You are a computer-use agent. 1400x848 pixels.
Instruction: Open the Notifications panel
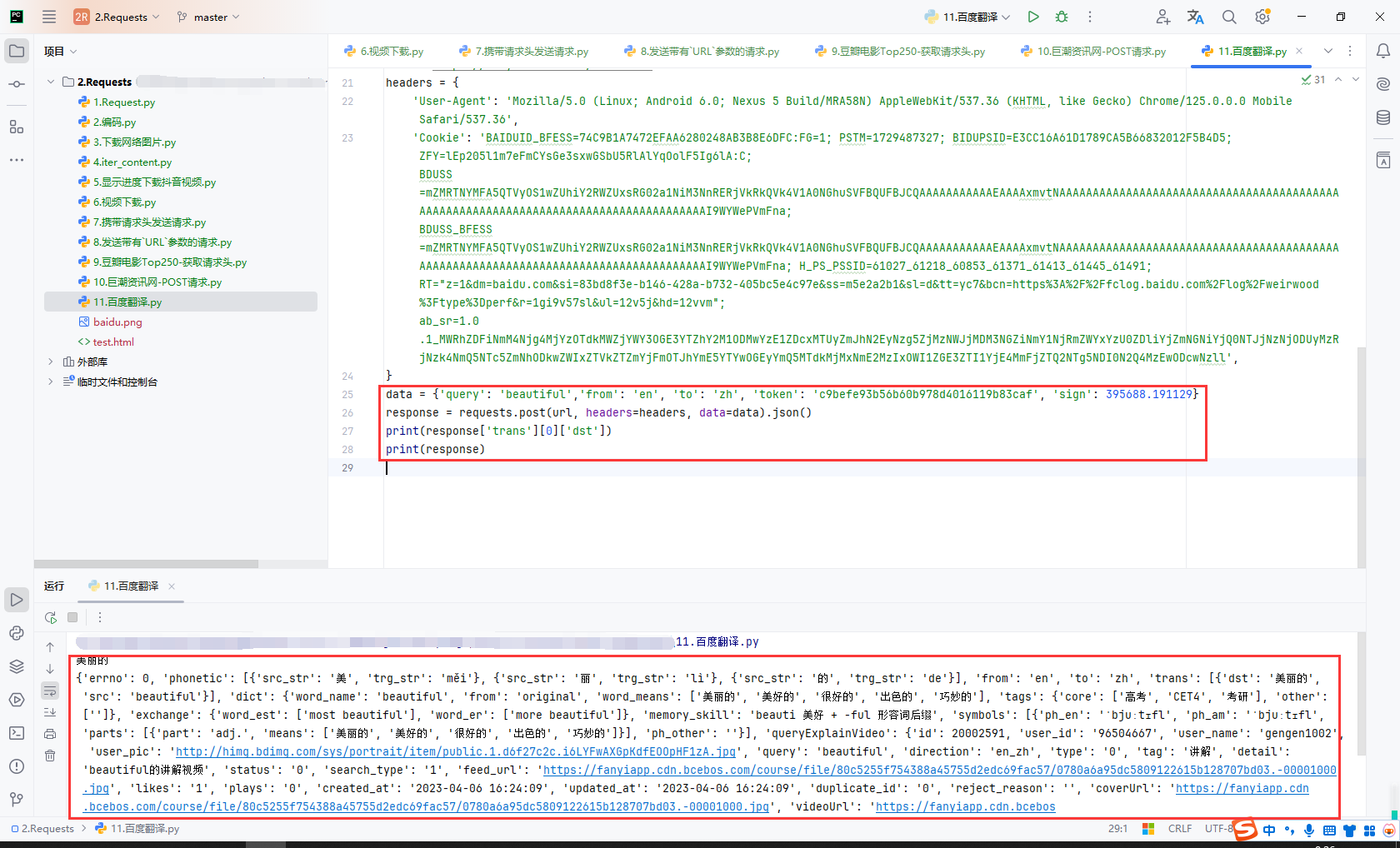1383,51
